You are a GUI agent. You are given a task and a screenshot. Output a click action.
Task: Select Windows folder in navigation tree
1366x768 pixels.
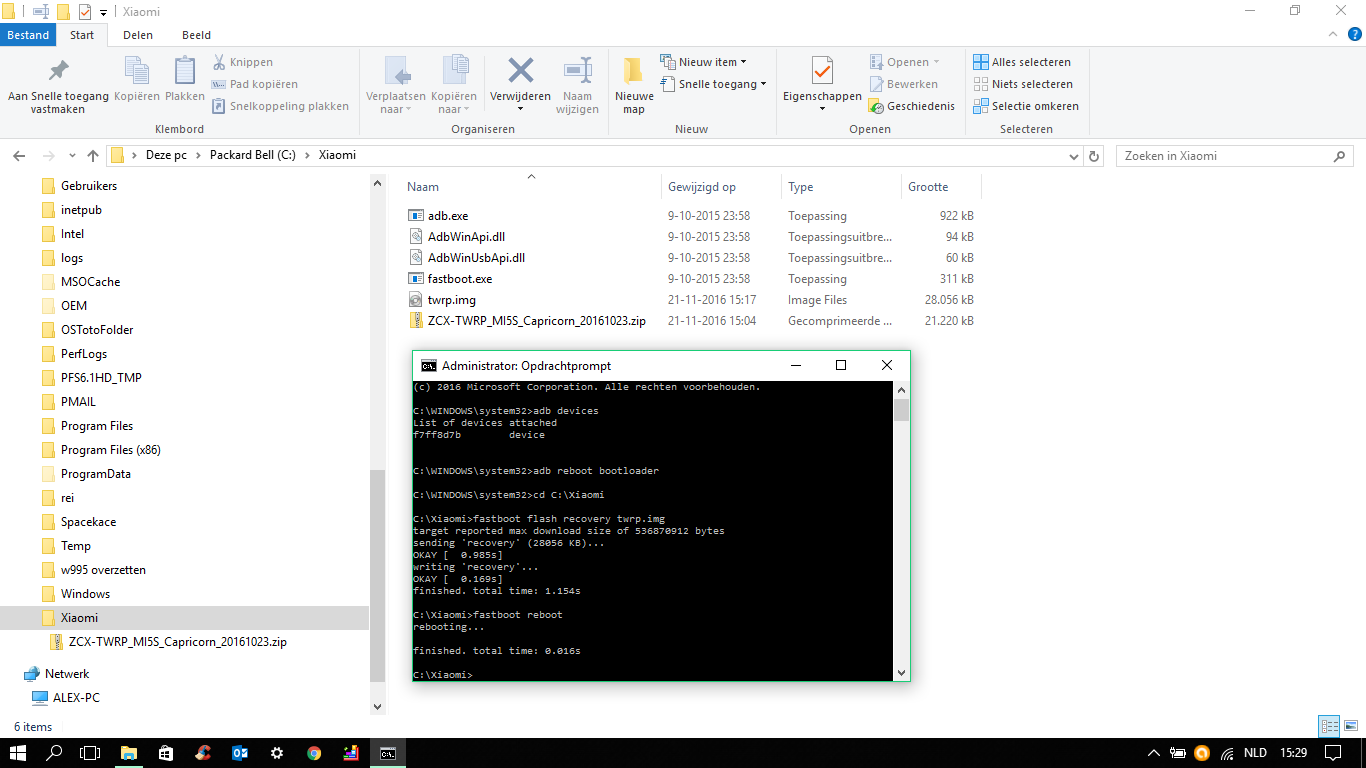[85, 594]
